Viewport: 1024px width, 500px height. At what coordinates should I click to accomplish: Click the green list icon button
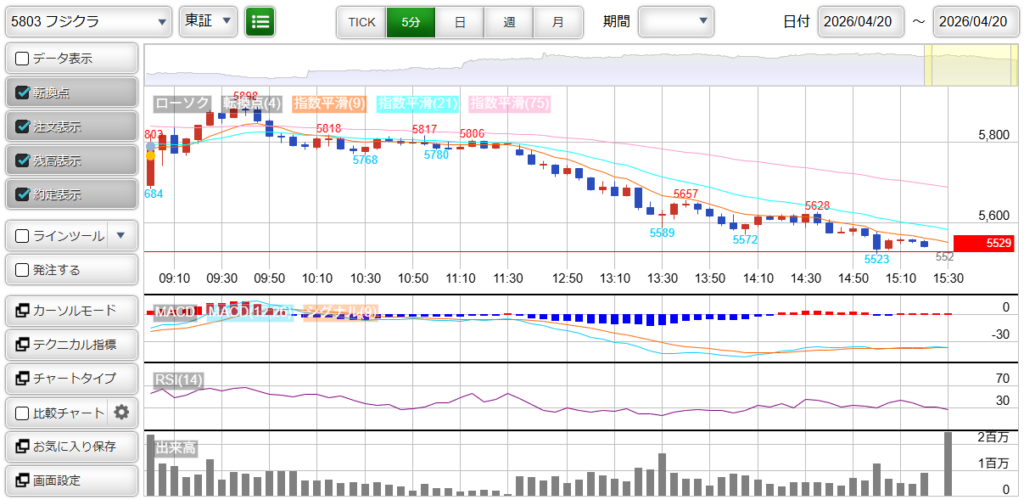(260, 21)
